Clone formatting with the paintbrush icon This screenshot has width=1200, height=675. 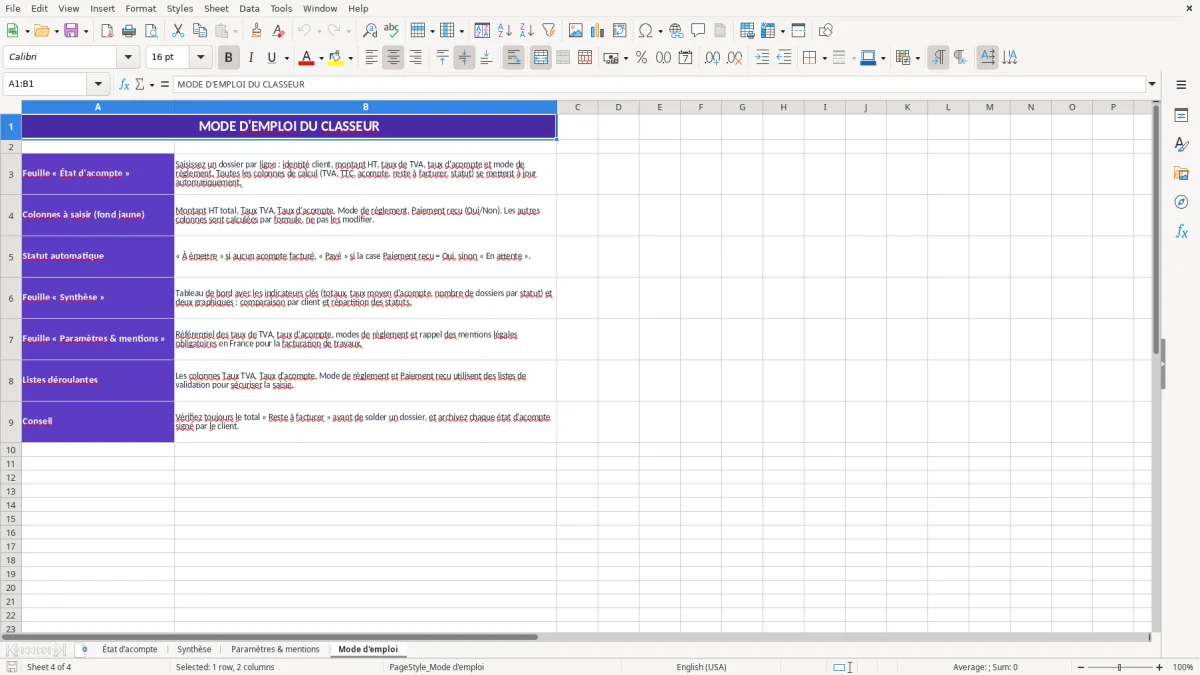coord(256,31)
